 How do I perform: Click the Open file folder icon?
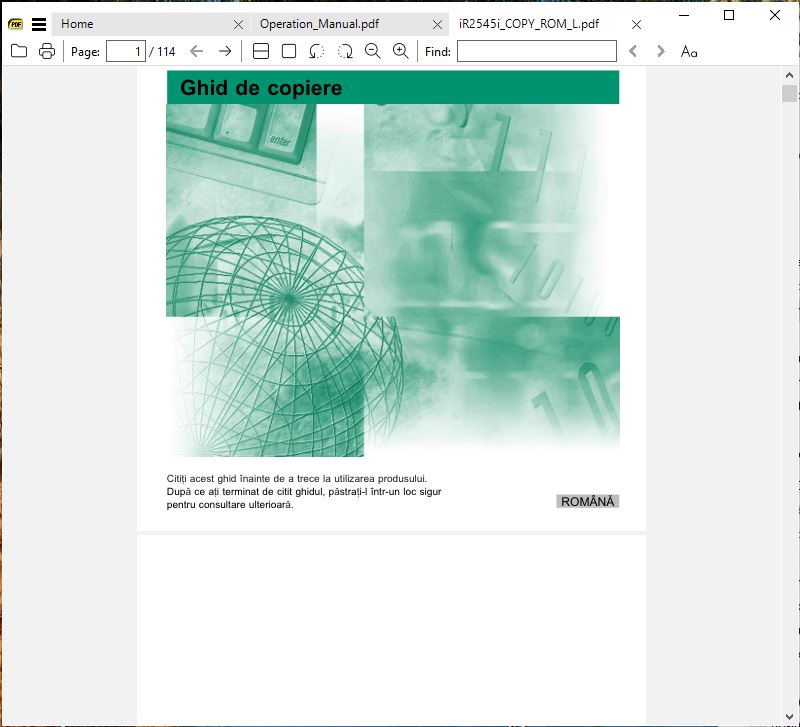(x=19, y=52)
